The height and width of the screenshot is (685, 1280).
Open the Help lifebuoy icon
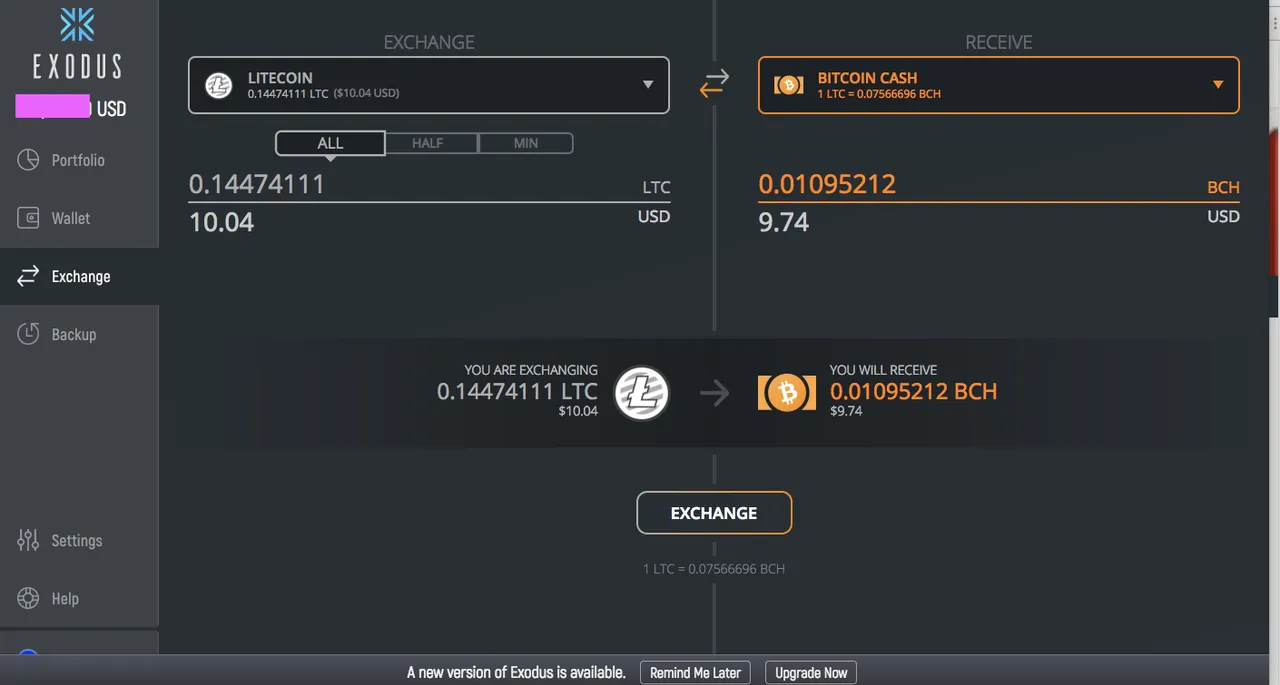point(28,598)
